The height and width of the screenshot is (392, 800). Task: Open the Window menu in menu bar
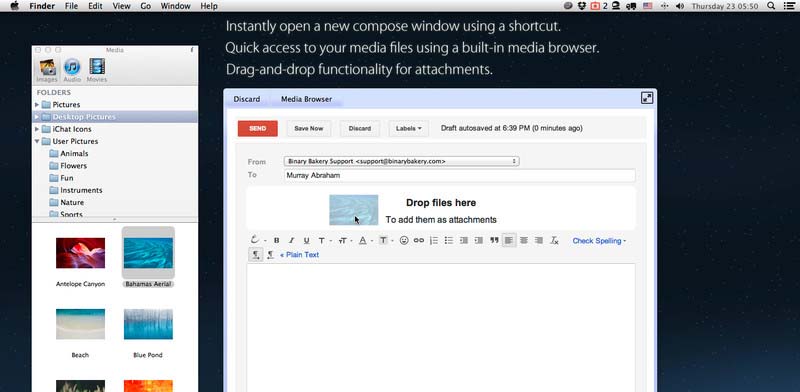click(x=175, y=6)
